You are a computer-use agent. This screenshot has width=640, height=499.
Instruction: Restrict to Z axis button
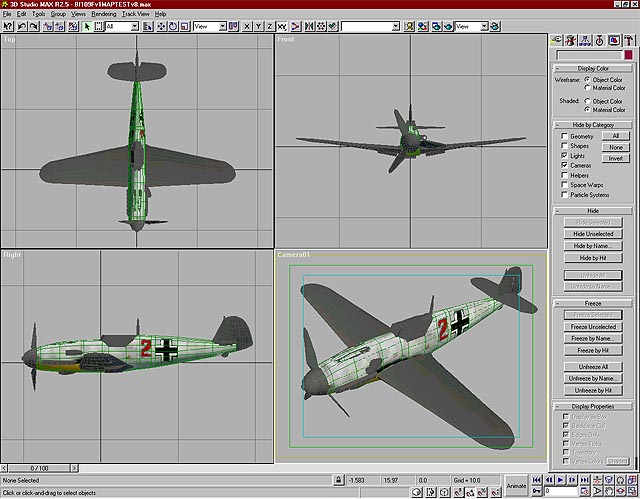(x=270, y=27)
